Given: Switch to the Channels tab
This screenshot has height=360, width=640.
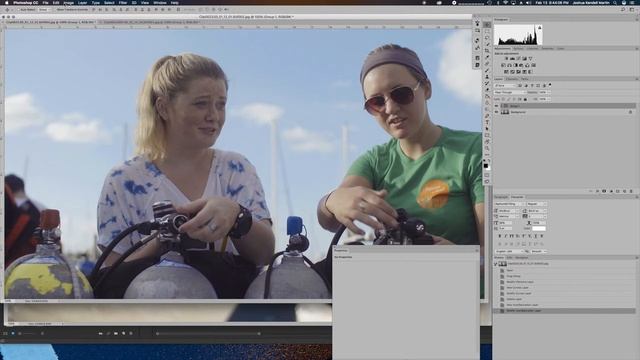Looking at the screenshot, I should pyautogui.click(x=512, y=79).
